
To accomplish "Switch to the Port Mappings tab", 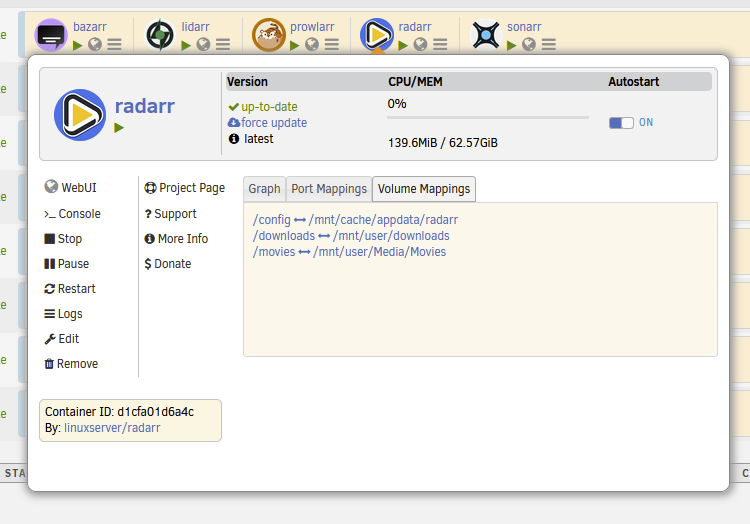I will pos(329,189).
